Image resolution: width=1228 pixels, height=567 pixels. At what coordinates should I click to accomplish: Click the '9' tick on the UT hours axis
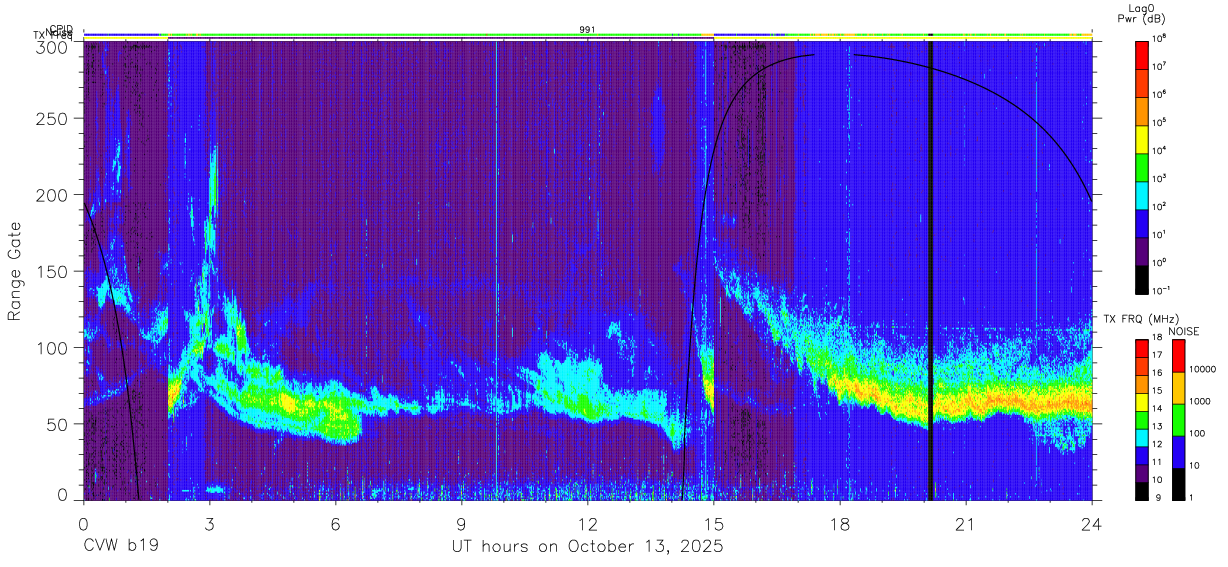461,523
